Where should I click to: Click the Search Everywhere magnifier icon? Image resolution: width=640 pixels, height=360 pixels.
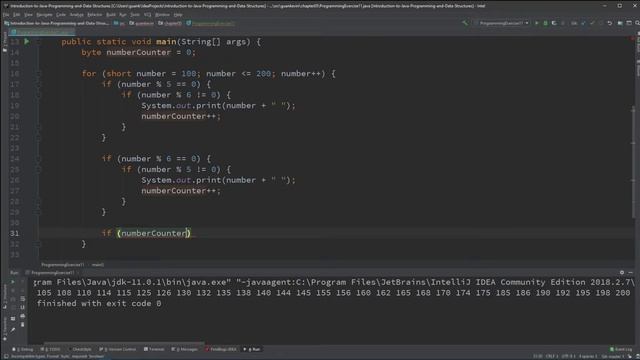click(637, 23)
